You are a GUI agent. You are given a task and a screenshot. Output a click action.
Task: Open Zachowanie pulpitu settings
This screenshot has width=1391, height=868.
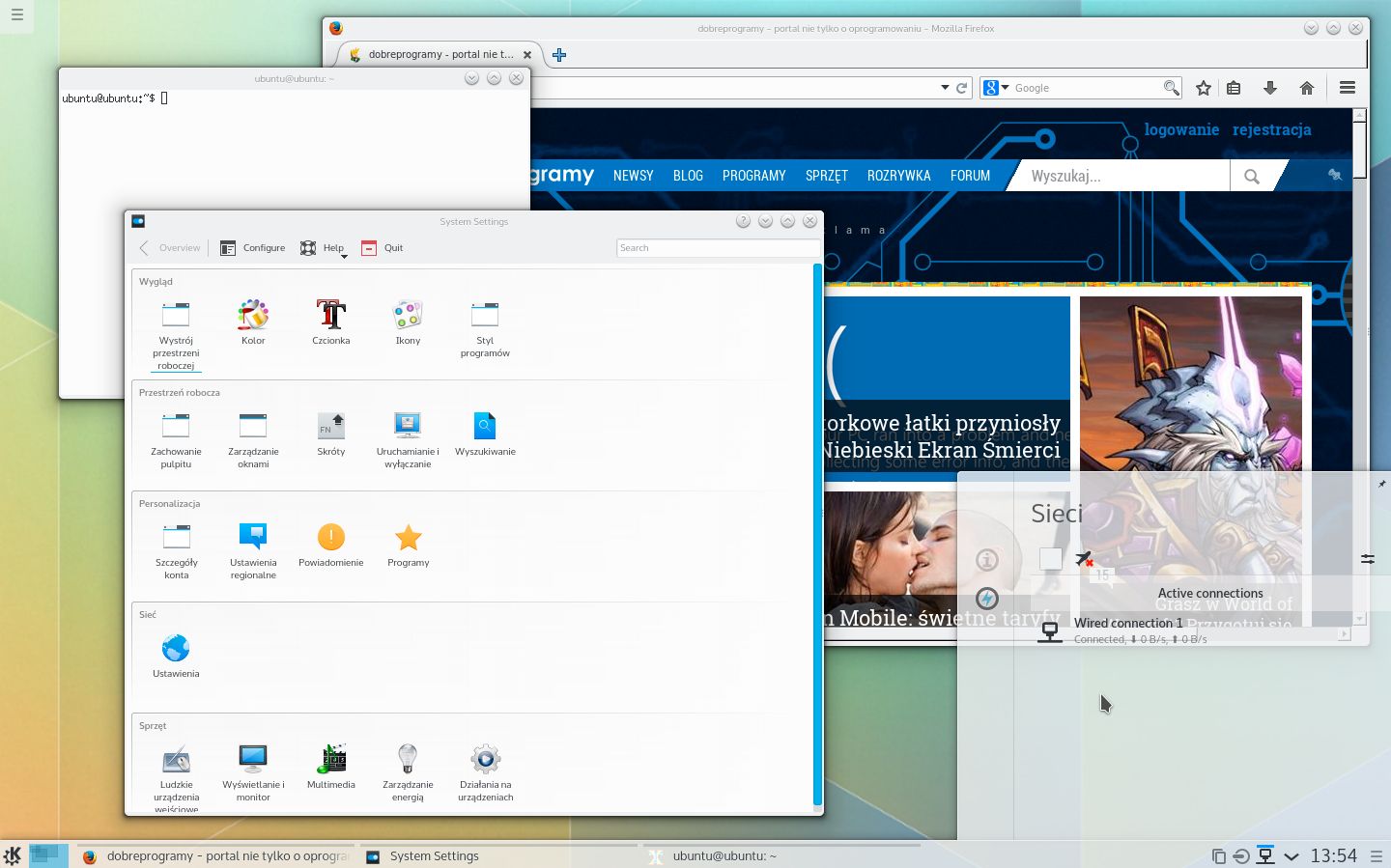coord(176,439)
